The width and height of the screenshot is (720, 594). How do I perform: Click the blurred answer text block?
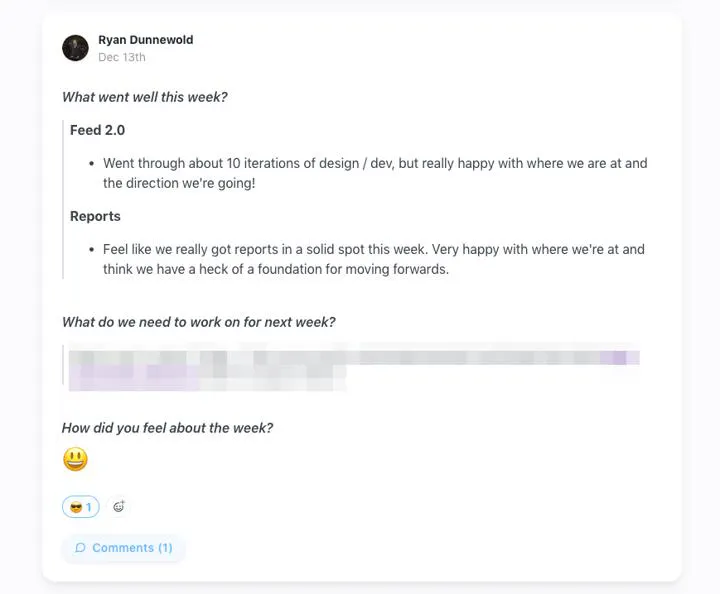[x=350, y=358]
